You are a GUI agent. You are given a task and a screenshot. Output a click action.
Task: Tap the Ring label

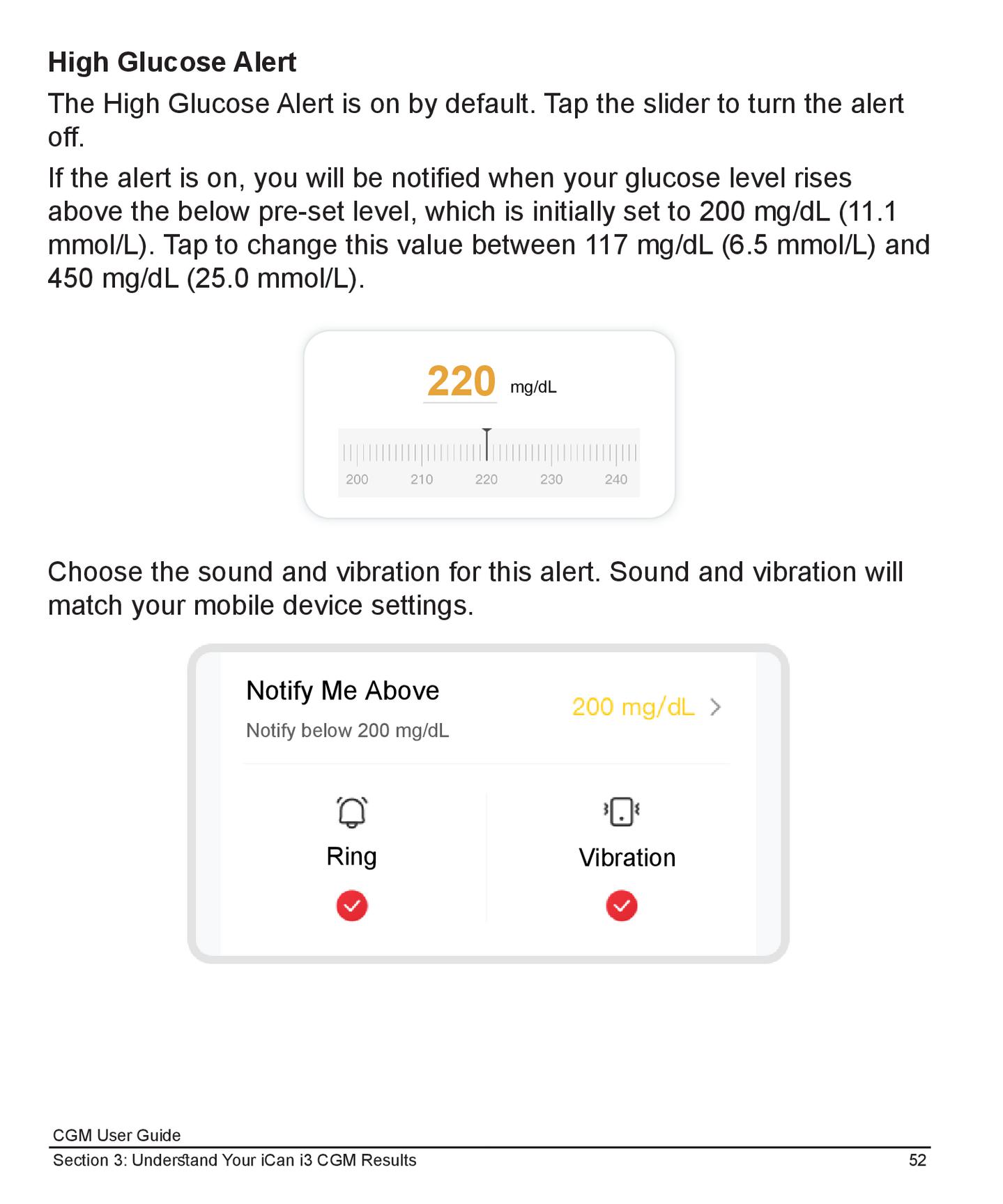tap(351, 856)
